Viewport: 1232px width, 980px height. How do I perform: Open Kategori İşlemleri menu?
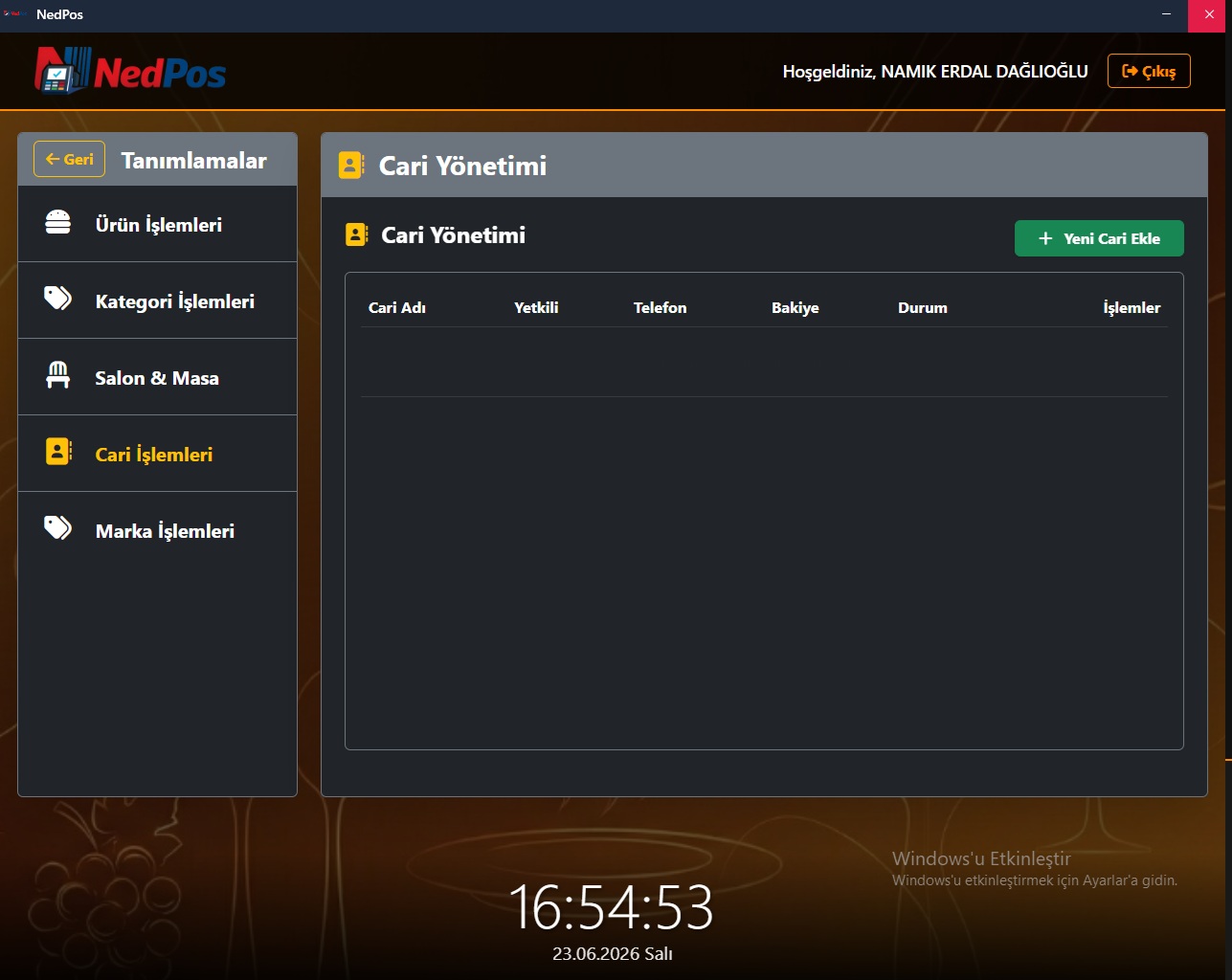click(157, 301)
